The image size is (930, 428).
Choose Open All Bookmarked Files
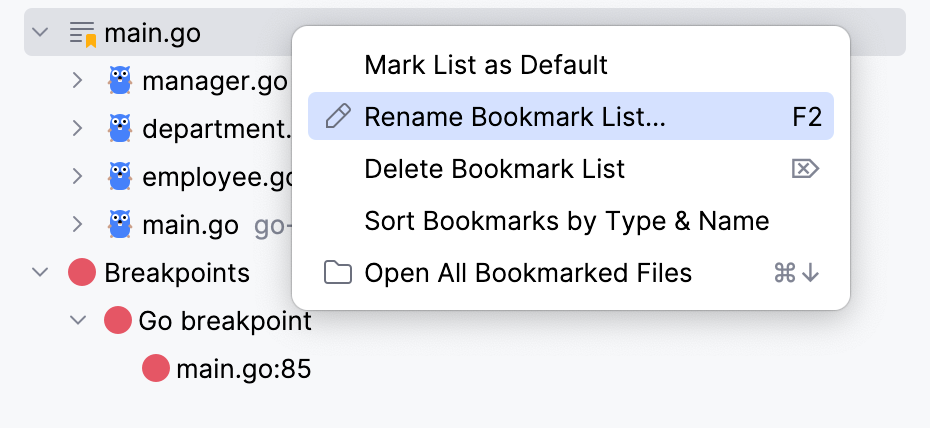pyautogui.click(x=528, y=273)
